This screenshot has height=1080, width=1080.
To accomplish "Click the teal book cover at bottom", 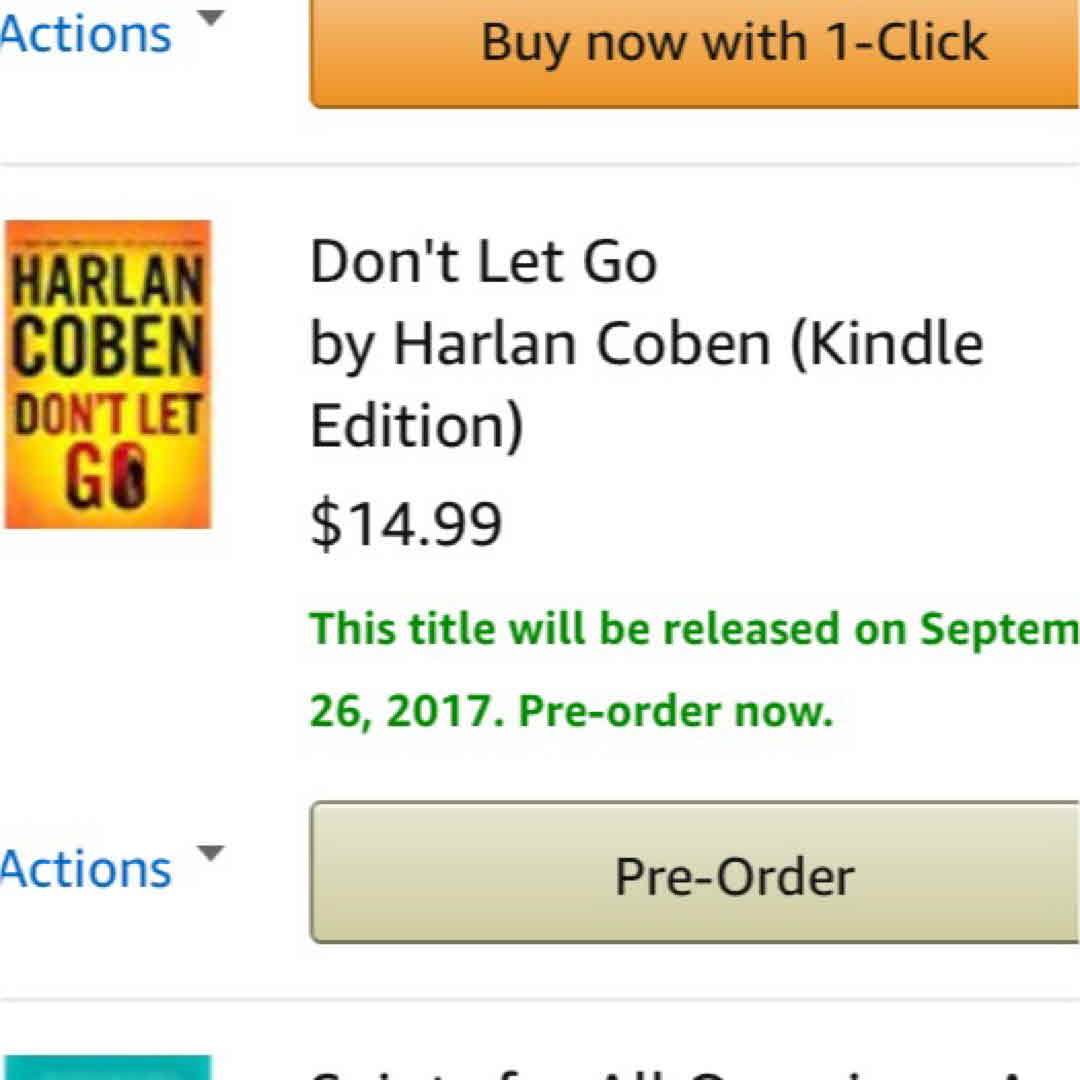I will 108,1067.
